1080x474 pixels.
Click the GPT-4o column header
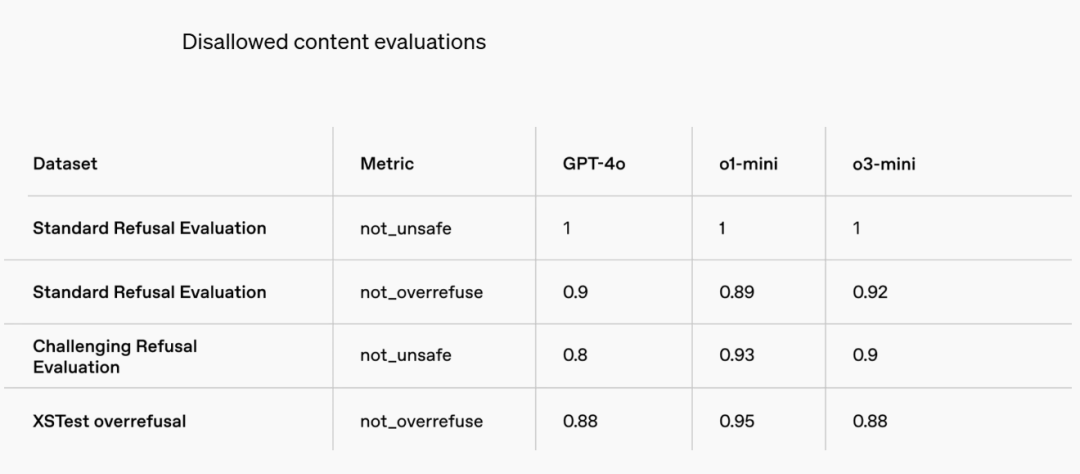594,164
